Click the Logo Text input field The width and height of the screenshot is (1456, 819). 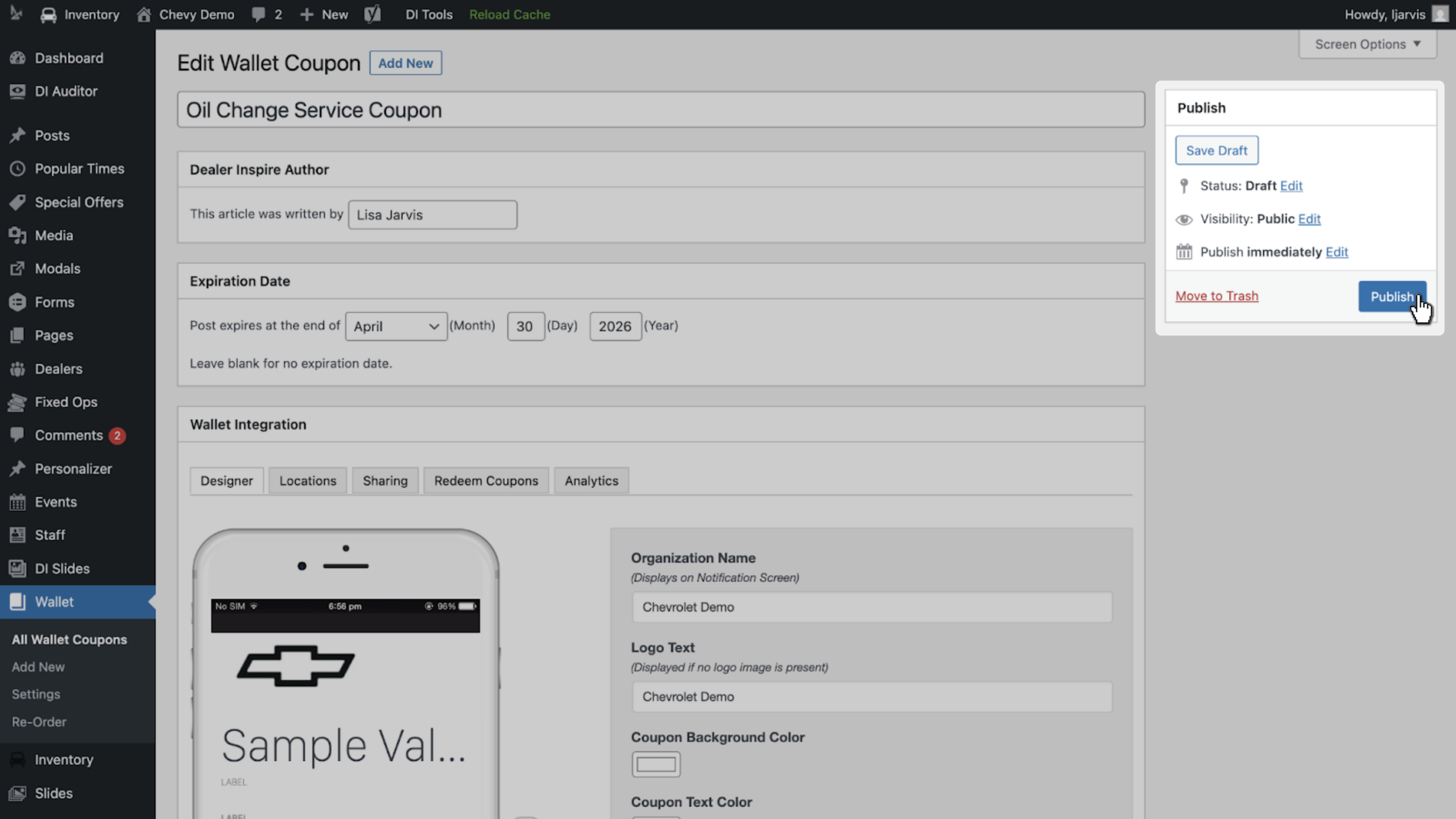(x=871, y=697)
